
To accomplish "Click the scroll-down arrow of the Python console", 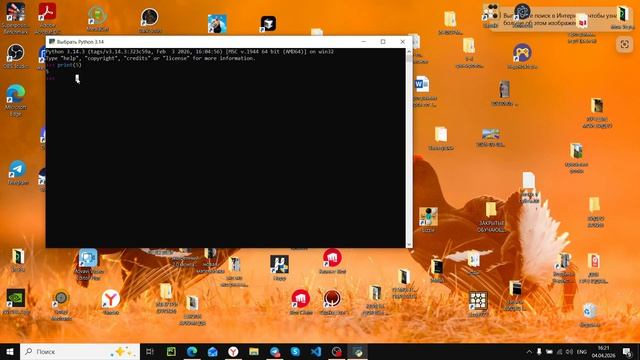I will pyautogui.click(x=409, y=244).
